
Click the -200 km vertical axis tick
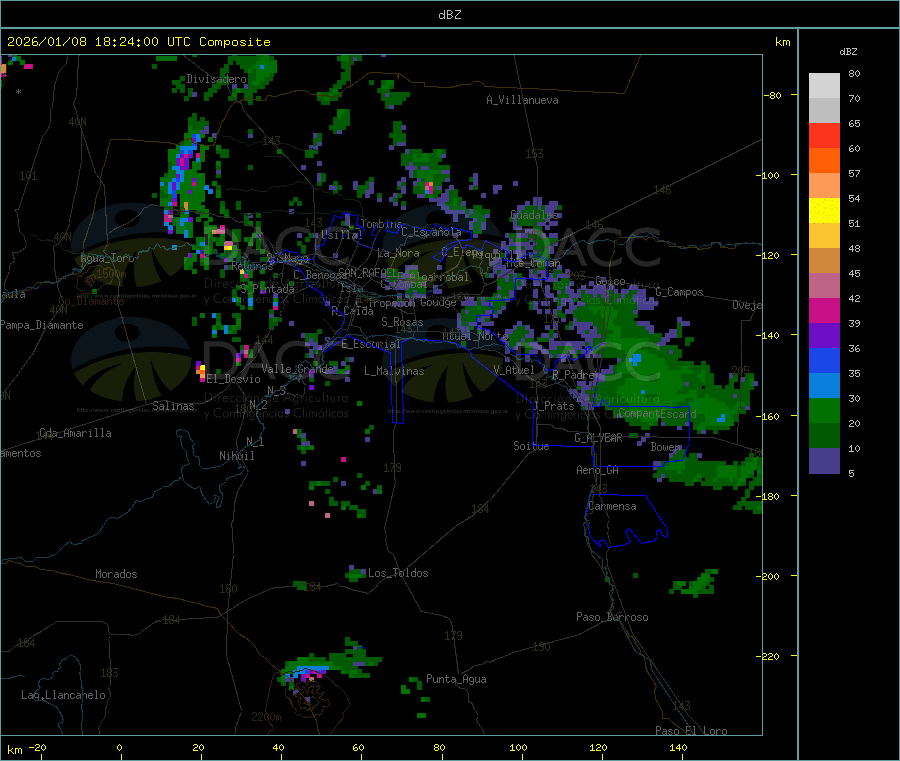[x=769, y=576]
